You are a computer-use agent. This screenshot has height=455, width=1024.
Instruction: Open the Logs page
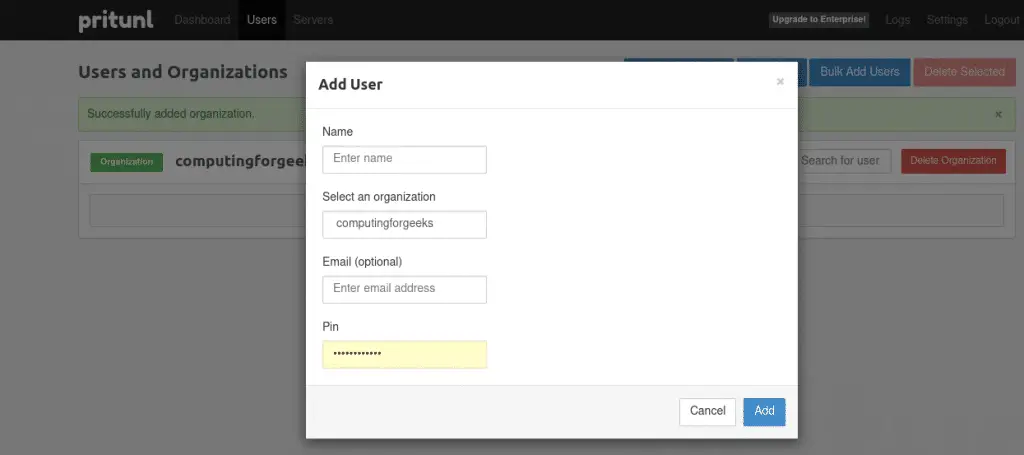897,20
